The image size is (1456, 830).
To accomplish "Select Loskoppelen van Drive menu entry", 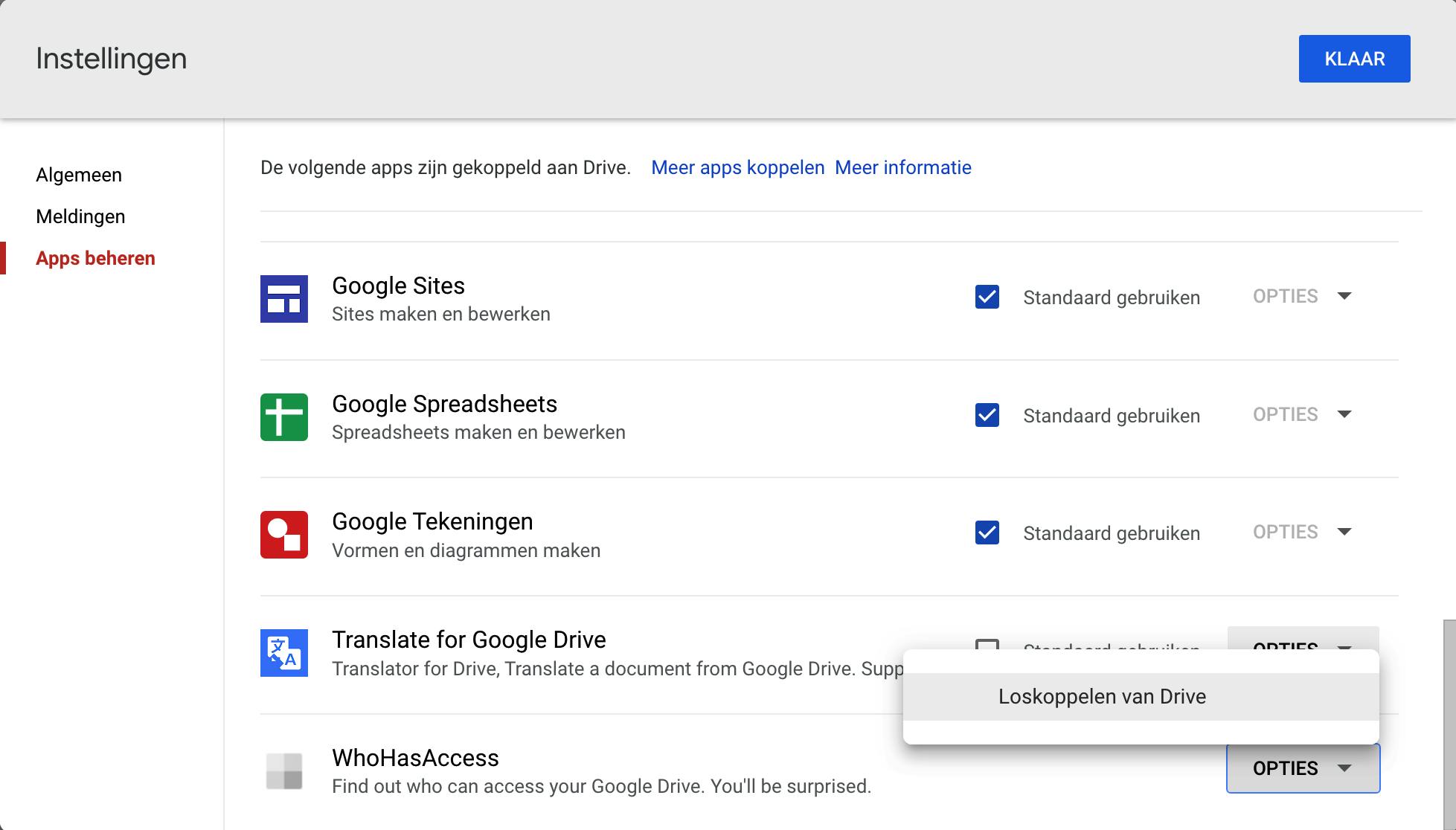I will (1102, 697).
